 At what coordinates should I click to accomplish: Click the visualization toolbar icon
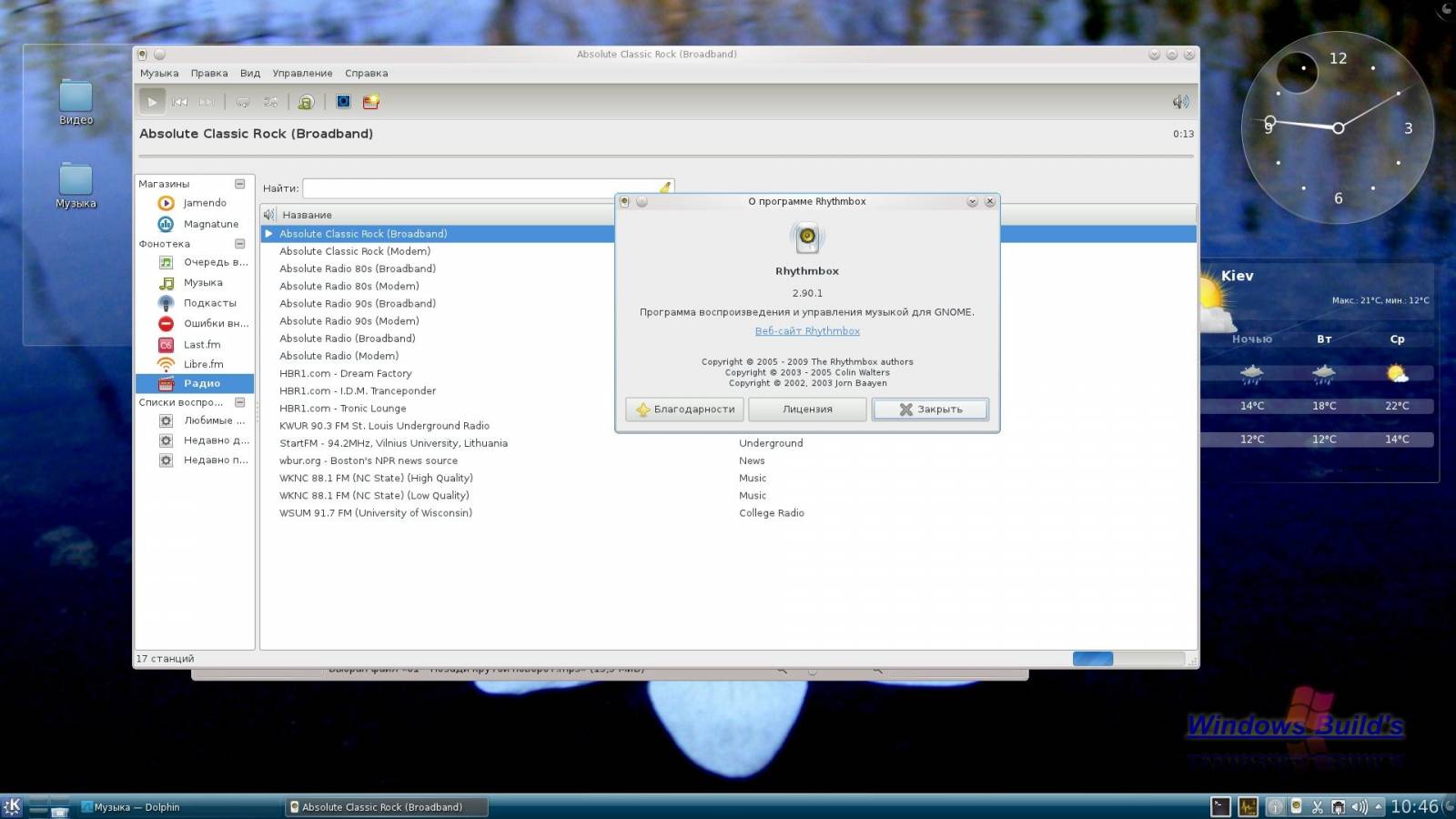coord(343,102)
